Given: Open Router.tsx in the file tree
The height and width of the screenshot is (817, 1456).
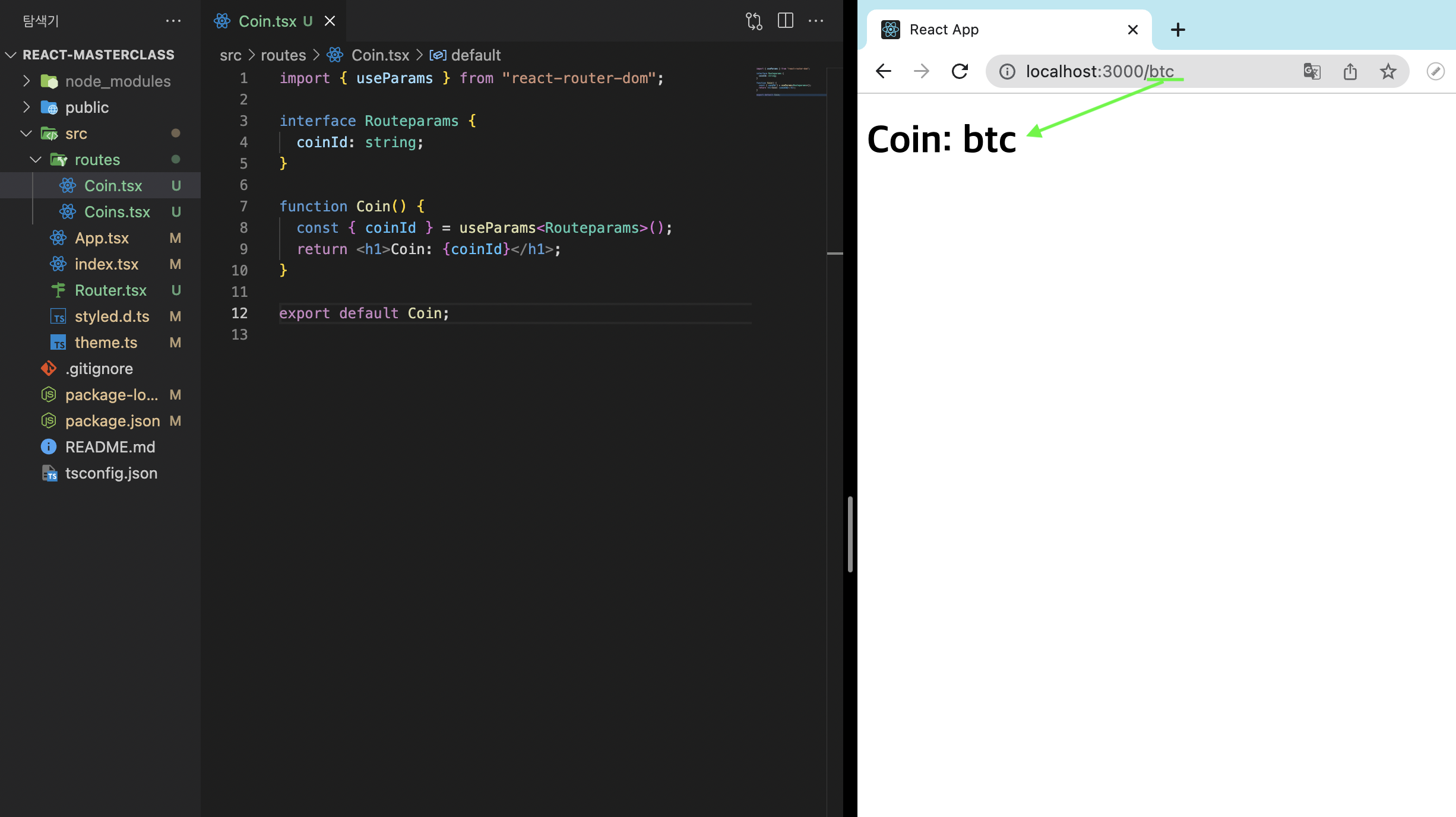Looking at the screenshot, I should pos(110,290).
